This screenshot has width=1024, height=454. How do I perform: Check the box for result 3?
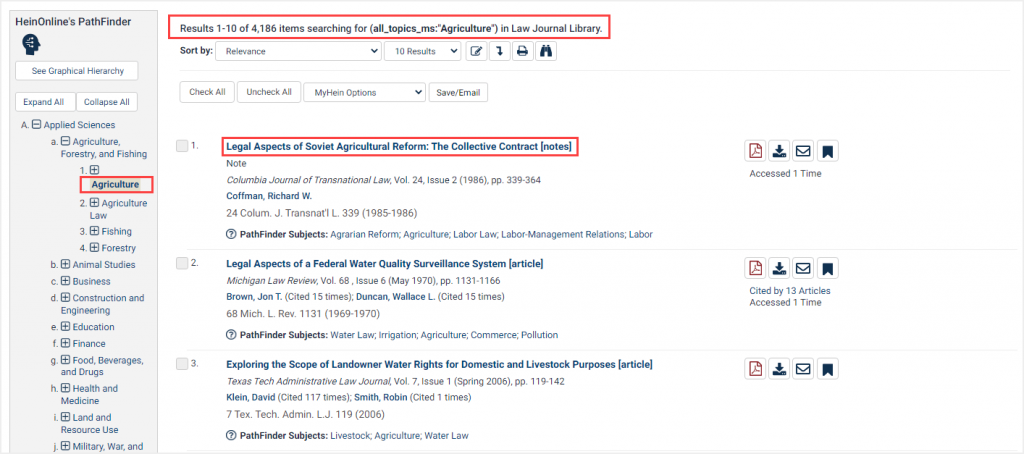[x=182, y=364]
